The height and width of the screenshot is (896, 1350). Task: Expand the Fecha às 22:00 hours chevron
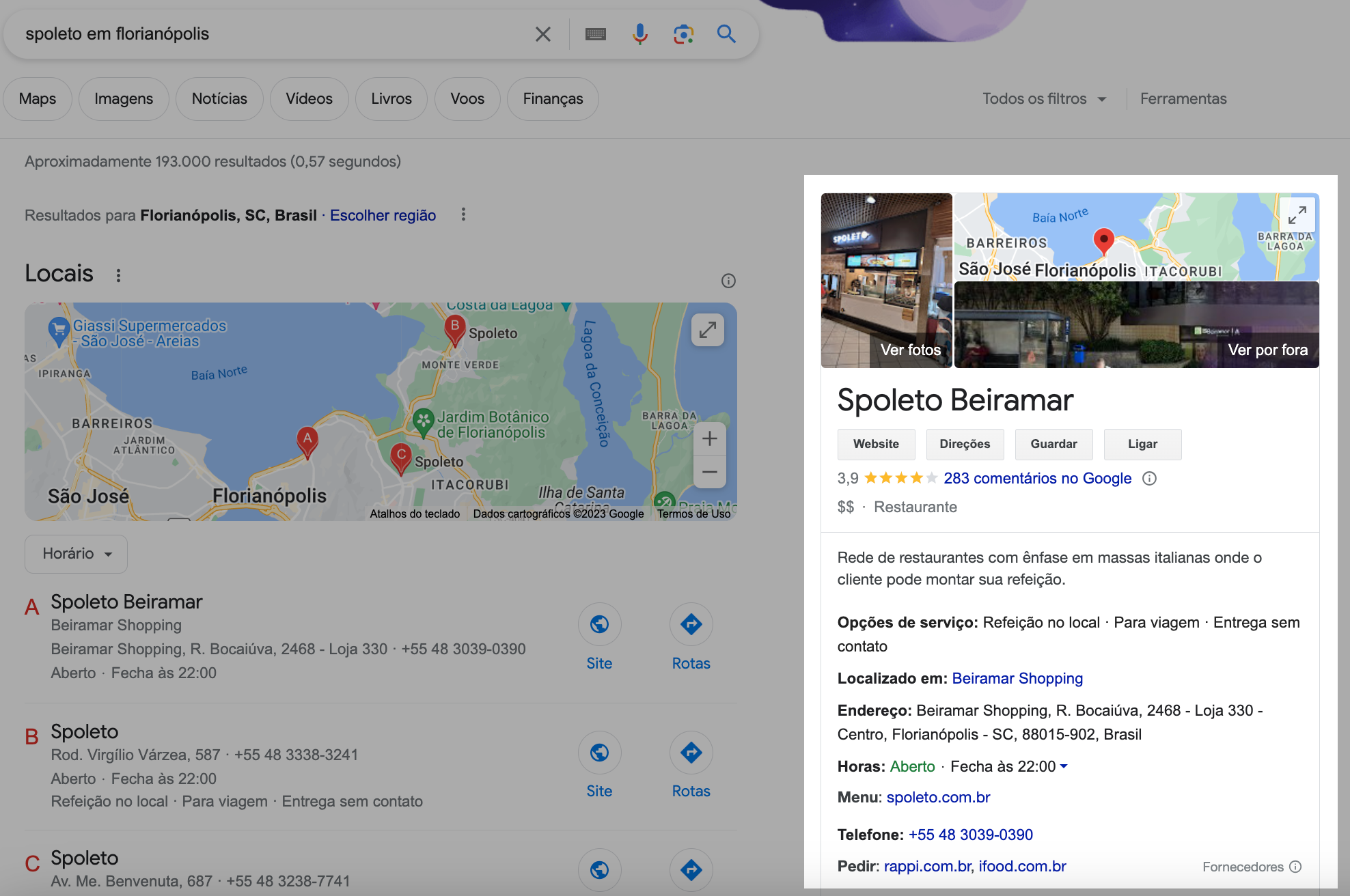click(x=1063, y=766)
